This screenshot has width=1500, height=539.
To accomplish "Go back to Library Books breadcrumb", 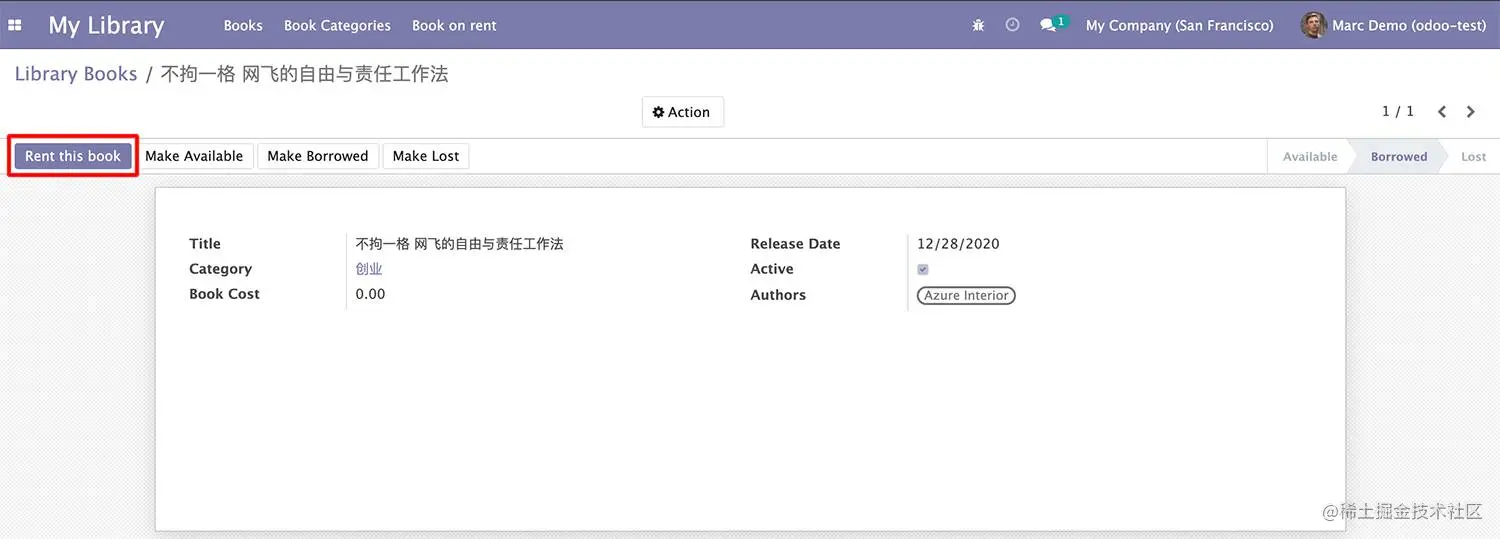I will tap(76, 74).
